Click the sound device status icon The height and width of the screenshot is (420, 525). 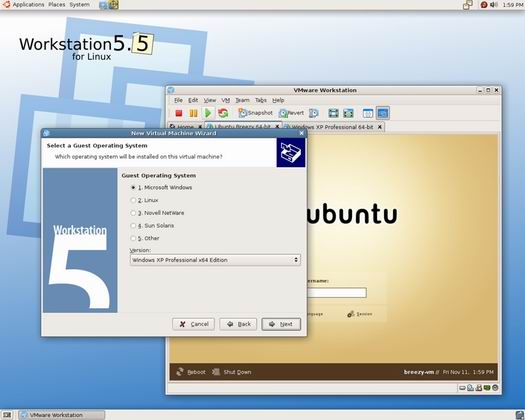[x=495, y=388]
